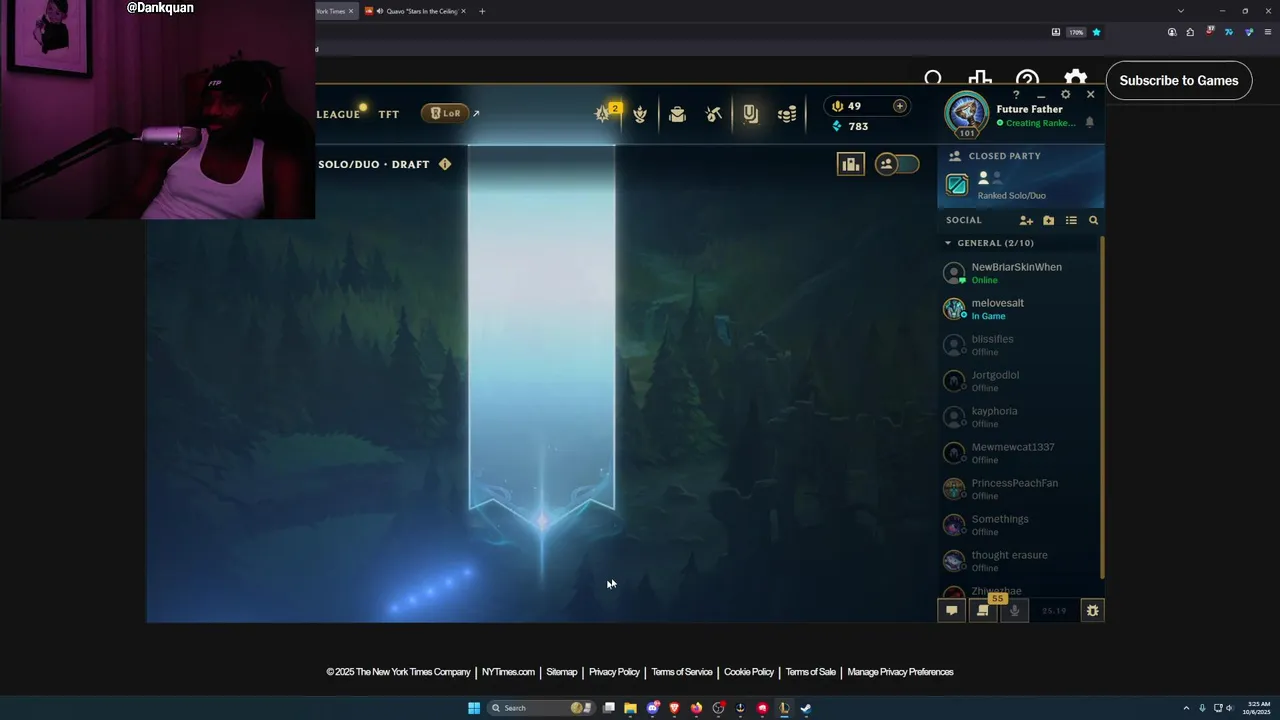The height and width of the screenshot is (720, 1280).
Task: Toggle the party open/closed switch
Action: (x=897, y=164)
